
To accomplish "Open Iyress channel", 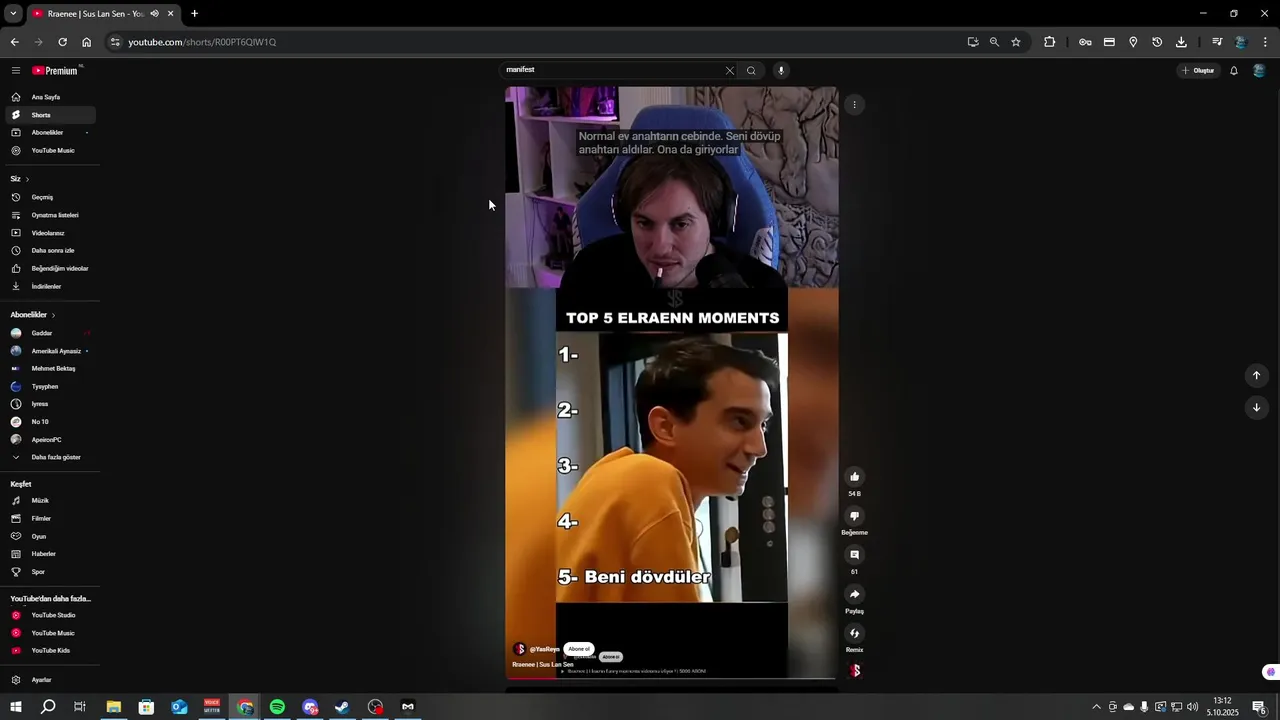I will pos(48,404).
